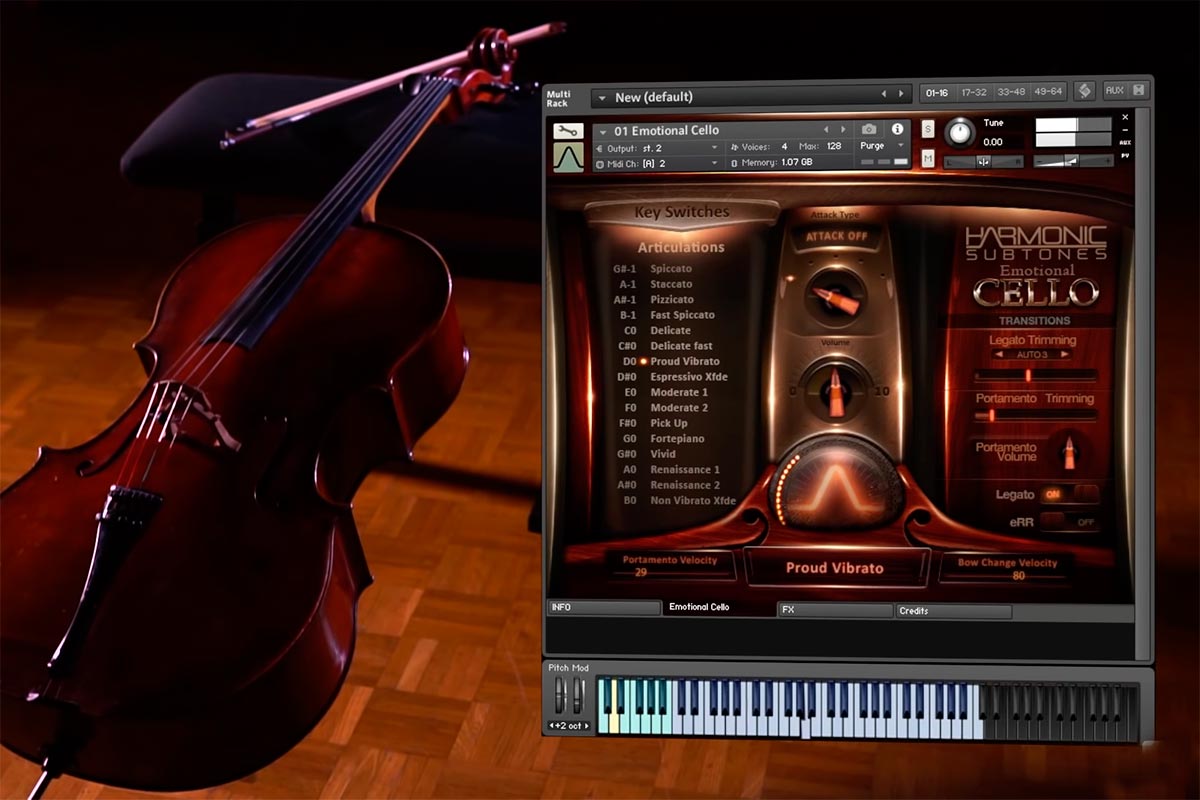This screenshot has height=800, width=1200.
Task: Click the Portamento Volume knob
Action: pos(1072,451)
